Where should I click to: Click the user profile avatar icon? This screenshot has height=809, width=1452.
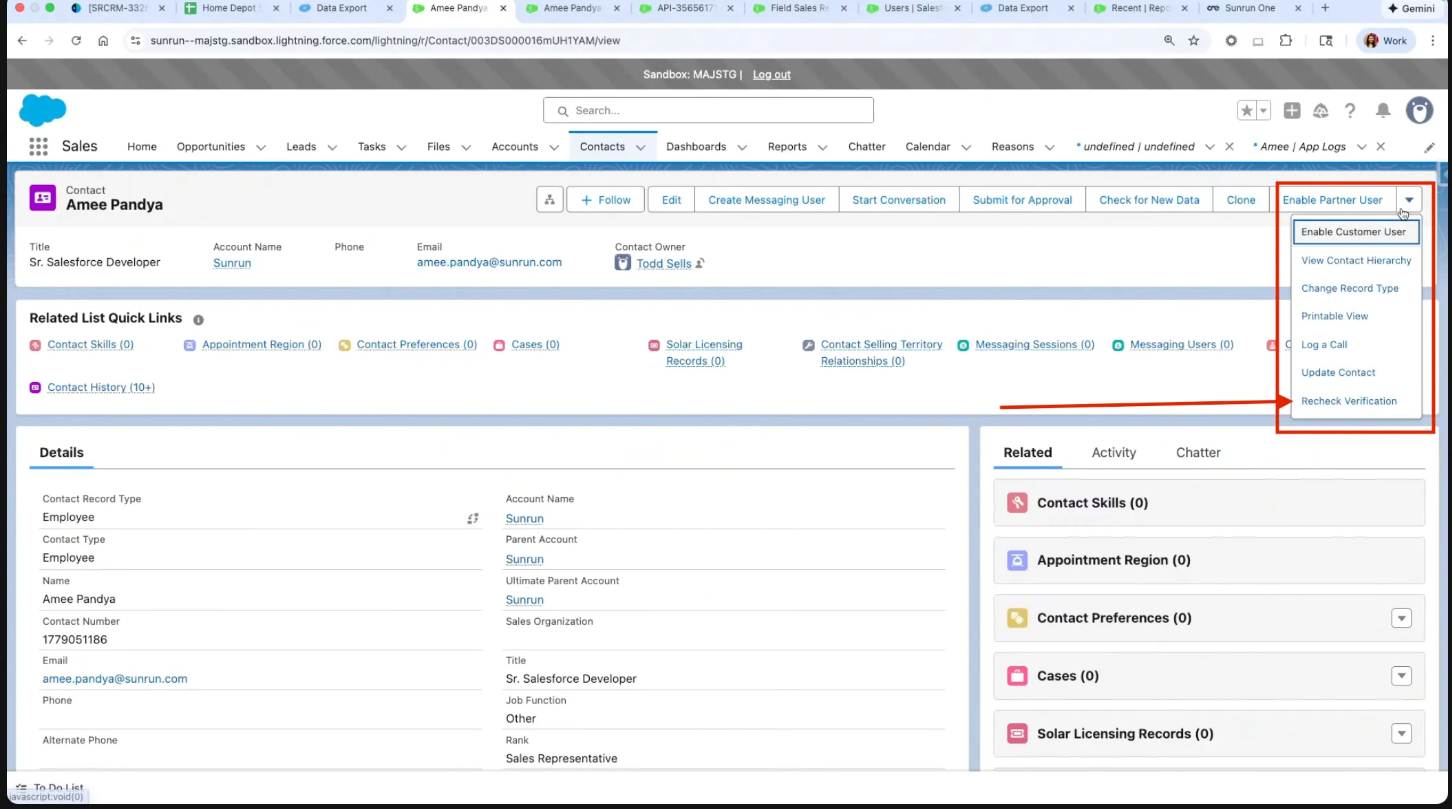pyautogui.click(x=1419, y=110)
